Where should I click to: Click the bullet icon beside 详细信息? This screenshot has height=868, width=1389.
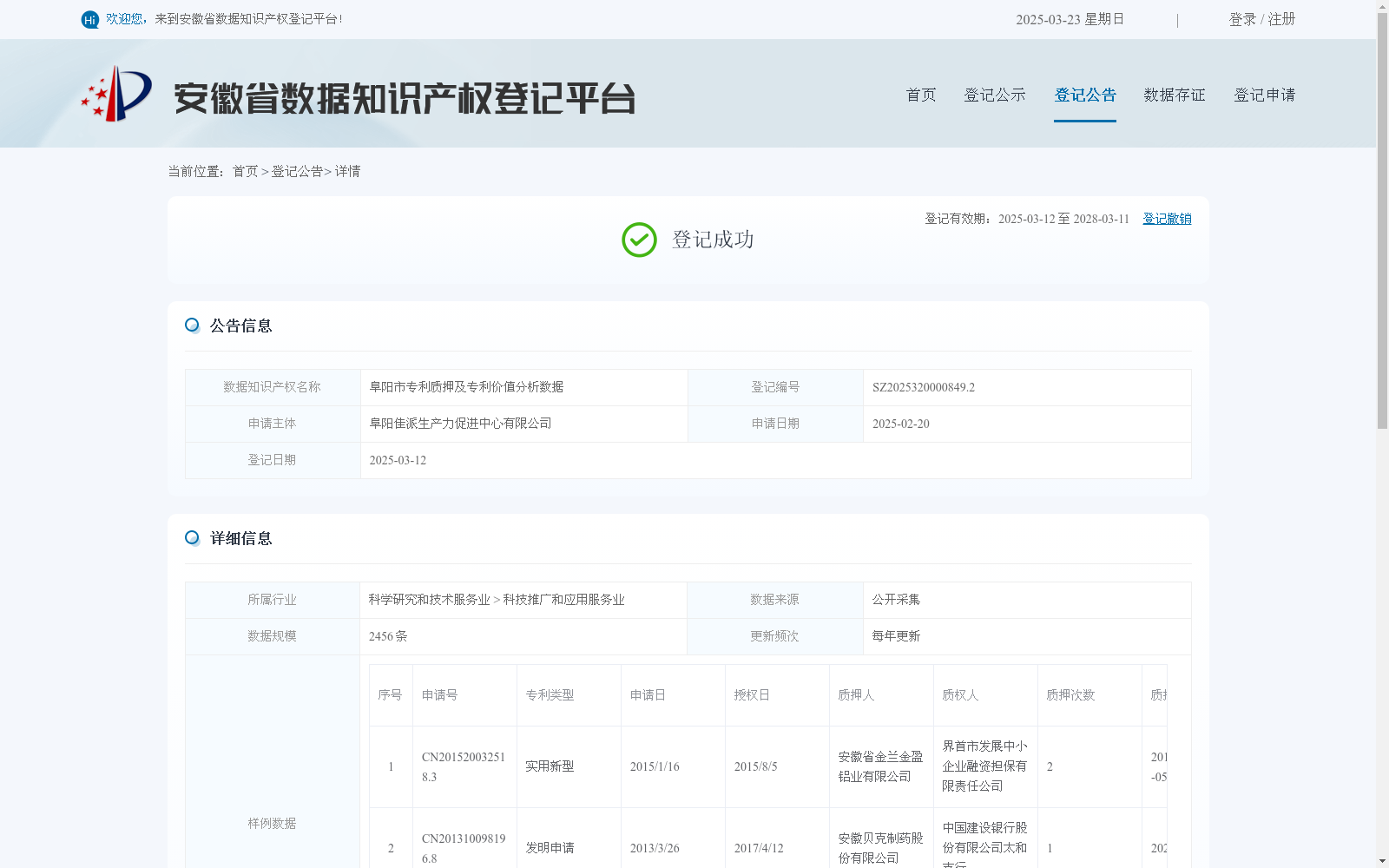(192, 538)
